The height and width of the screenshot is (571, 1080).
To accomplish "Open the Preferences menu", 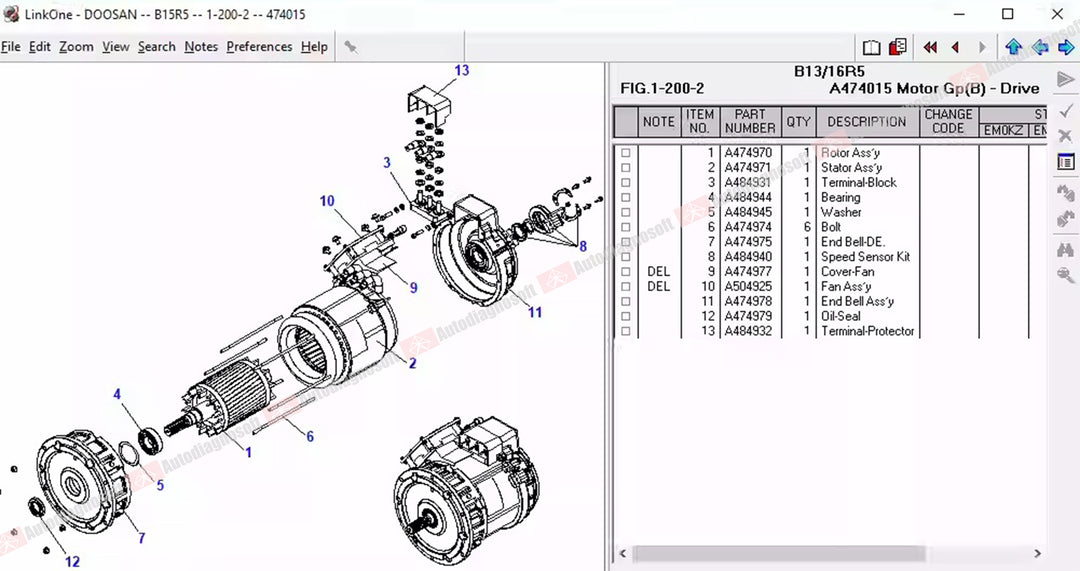I will tap(259, 47).
